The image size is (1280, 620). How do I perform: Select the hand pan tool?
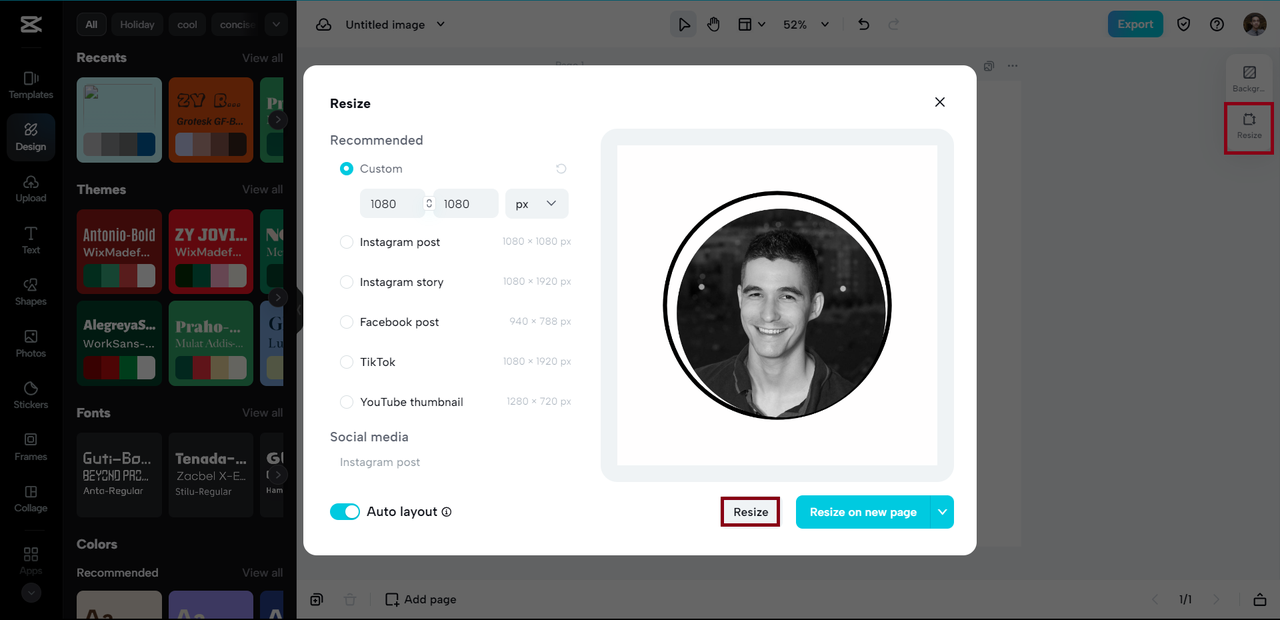tap(713, 24)
